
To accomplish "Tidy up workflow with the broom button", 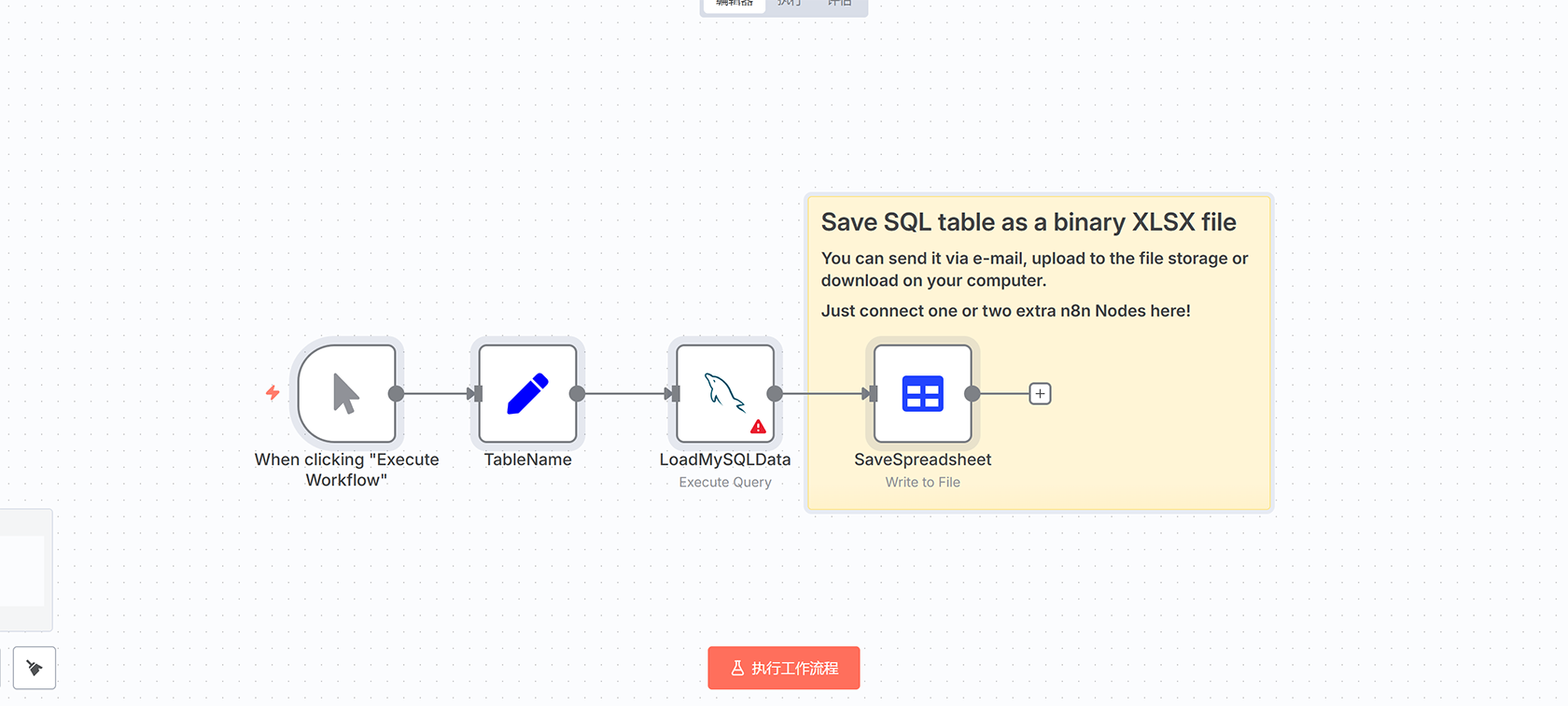I will [35, 668].
